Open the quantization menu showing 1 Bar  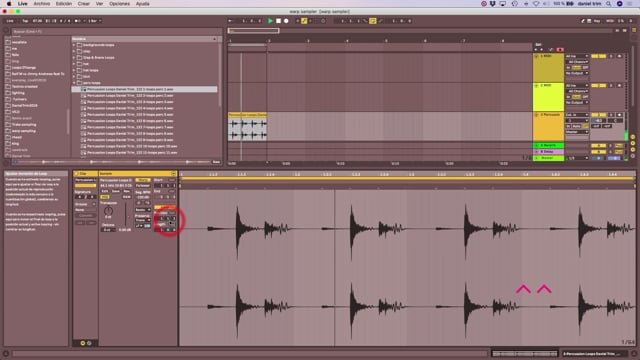point(95,21)
